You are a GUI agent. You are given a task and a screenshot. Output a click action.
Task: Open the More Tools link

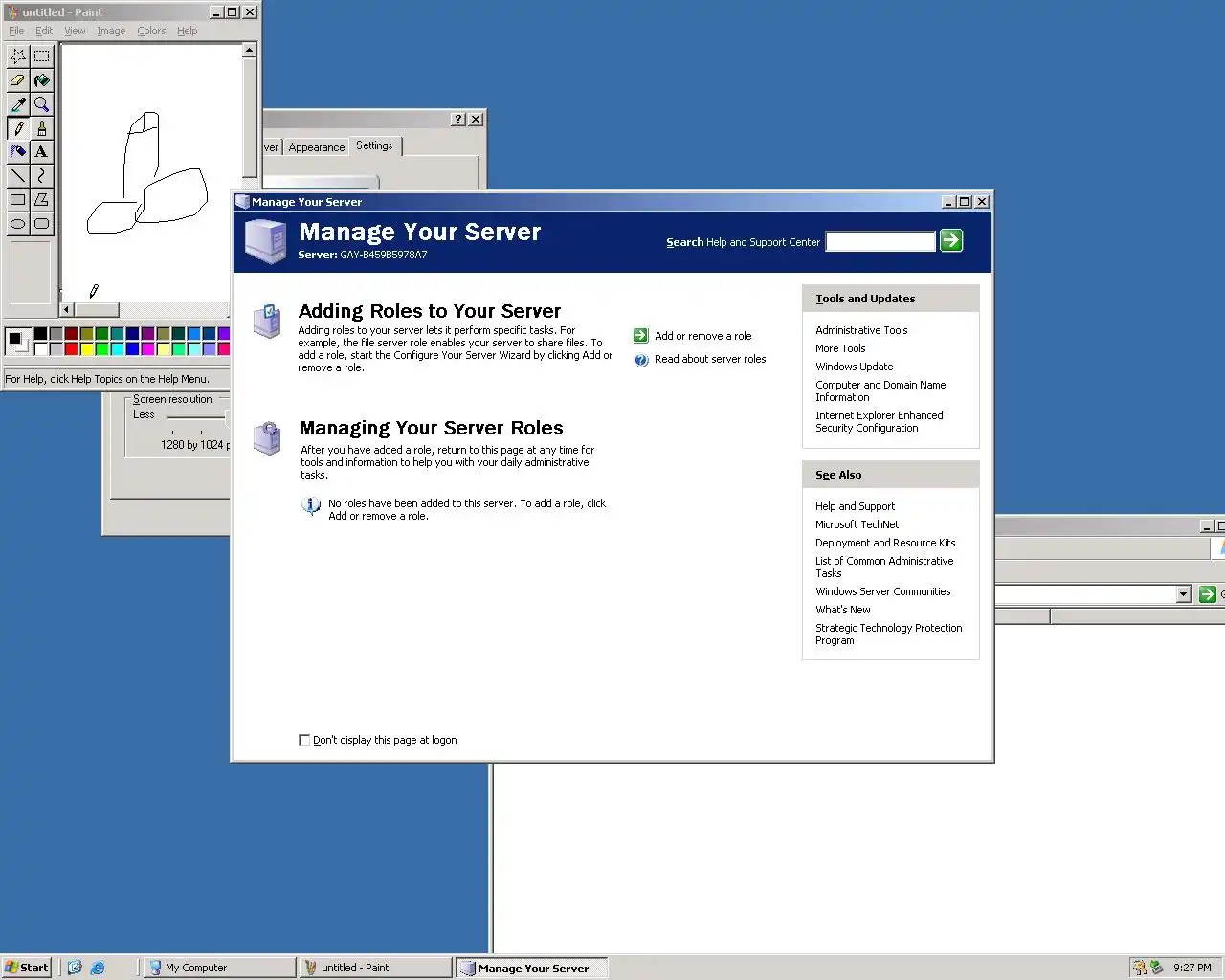pos(840,348)
